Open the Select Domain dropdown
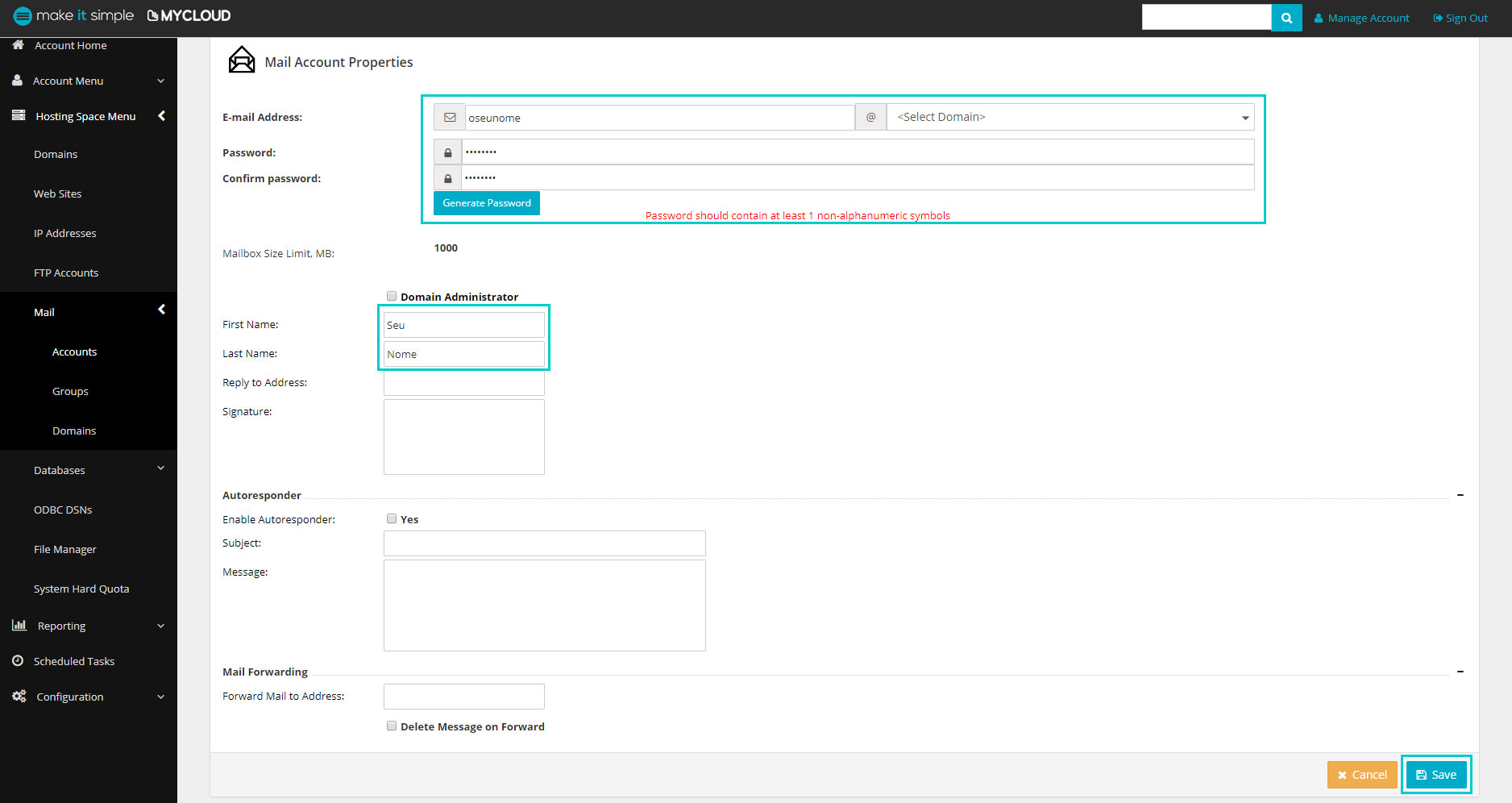Image resolution: width=1512 pixels, height=803 pixels. pyautogui.click(x=1070, y=118)
